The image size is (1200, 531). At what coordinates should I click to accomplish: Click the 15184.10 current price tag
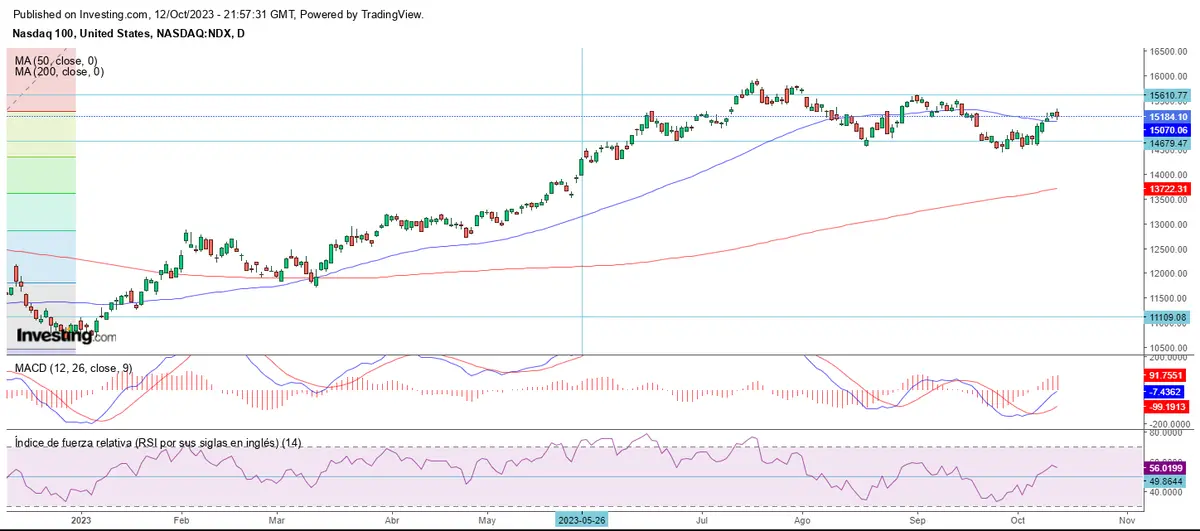(x=1167, y=117)
